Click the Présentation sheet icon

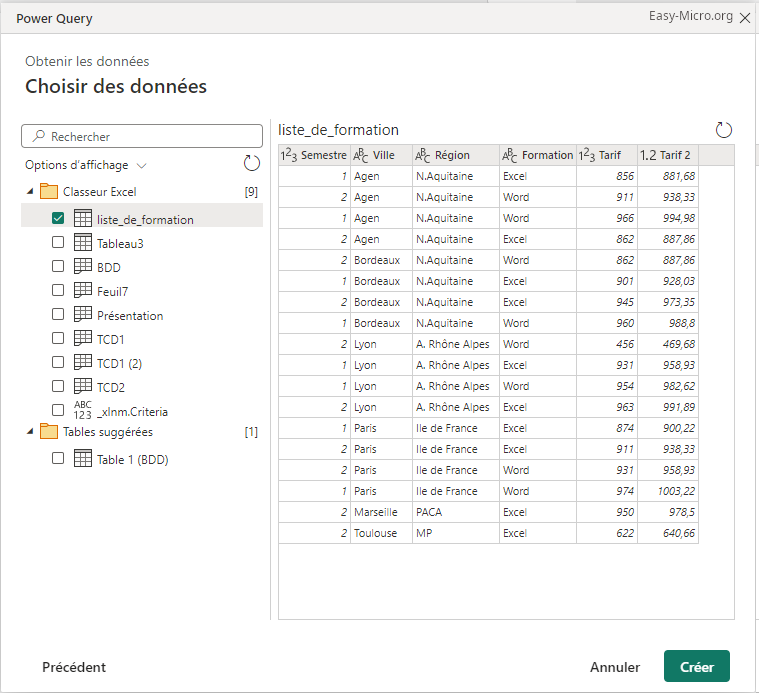83,314
